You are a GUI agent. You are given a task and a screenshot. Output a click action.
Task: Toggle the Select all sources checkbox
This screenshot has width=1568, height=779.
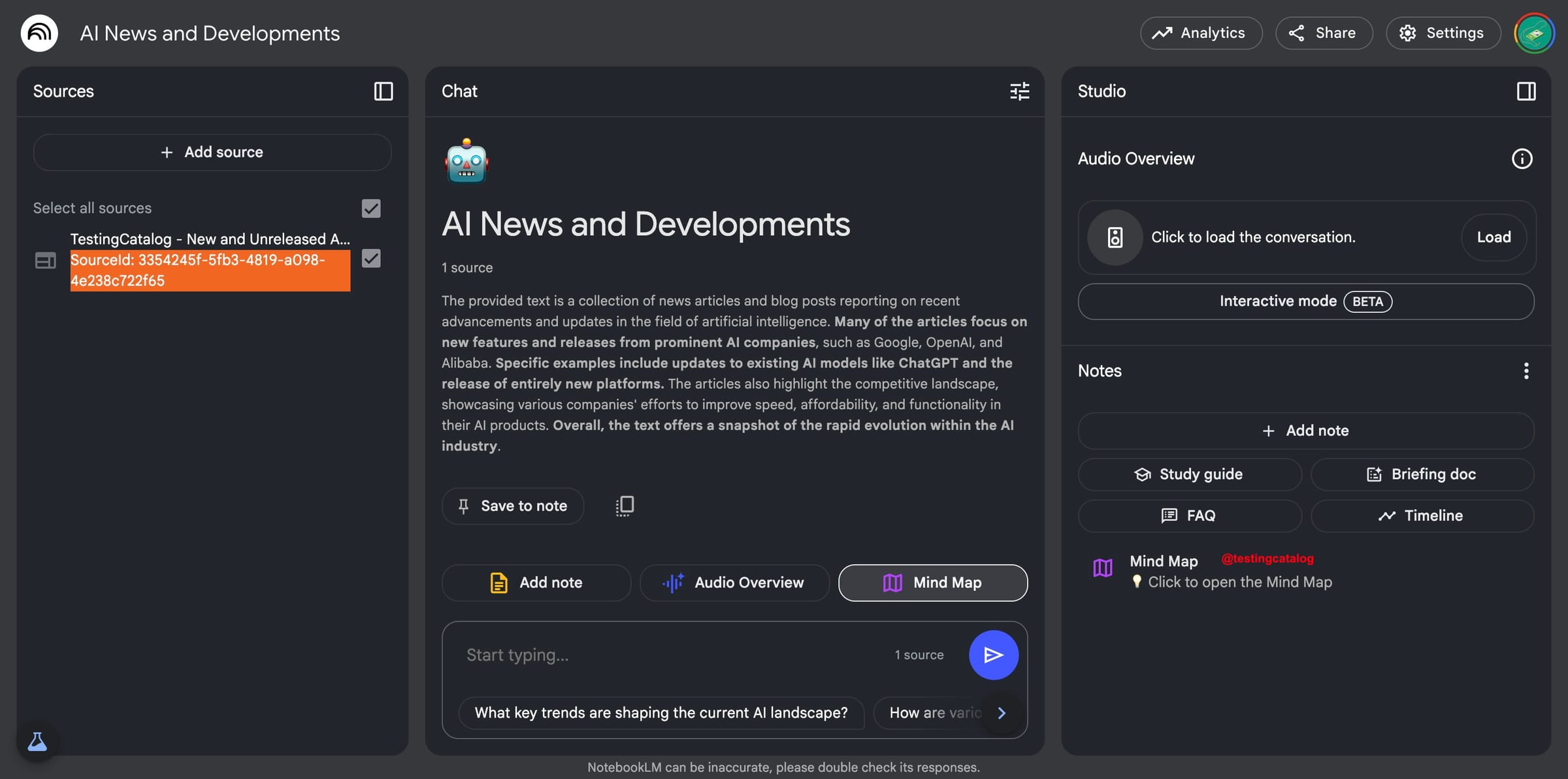[371, 208]
